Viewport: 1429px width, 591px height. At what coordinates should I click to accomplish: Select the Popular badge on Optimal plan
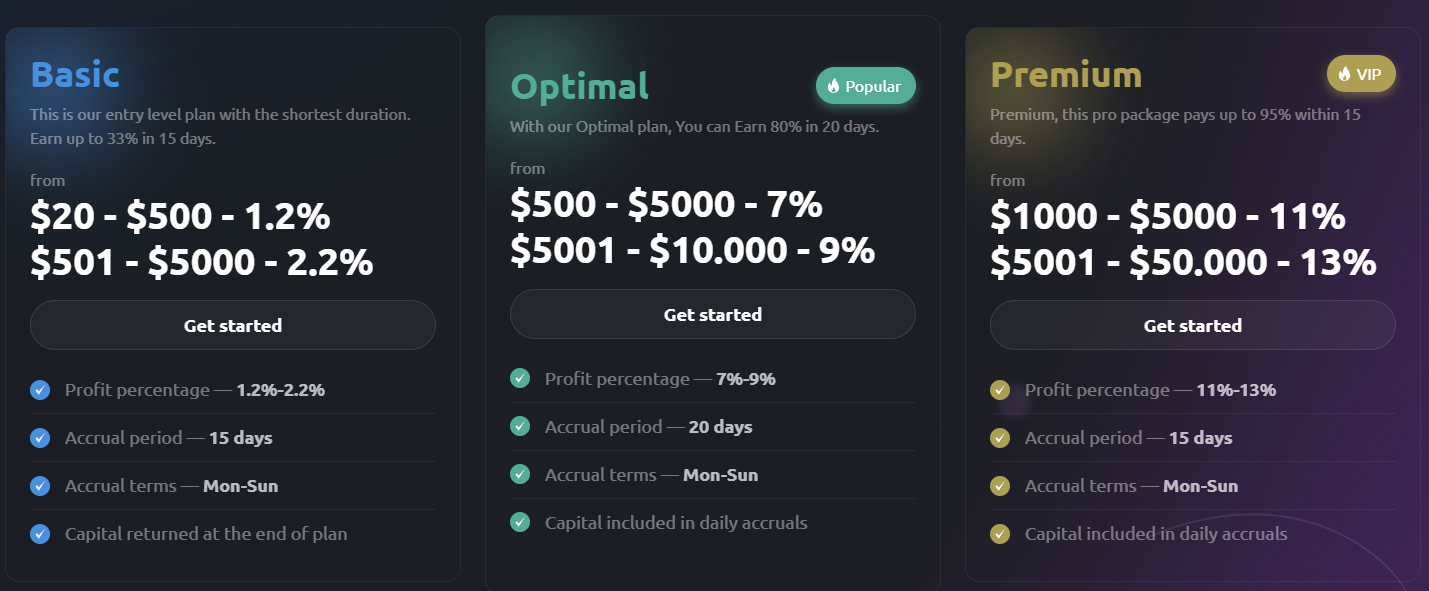[x=865, y=86]
